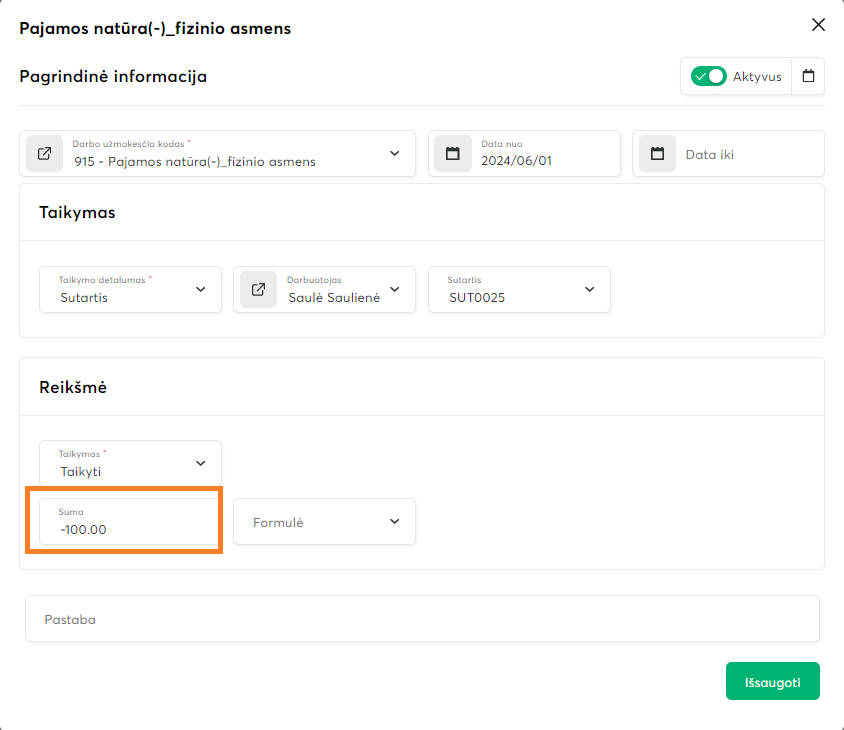Image resolution: width=844 pixels, height=730 pixels.
Task: Open the Sutartis SUT0025 dropdown
Action: [589, 290]
